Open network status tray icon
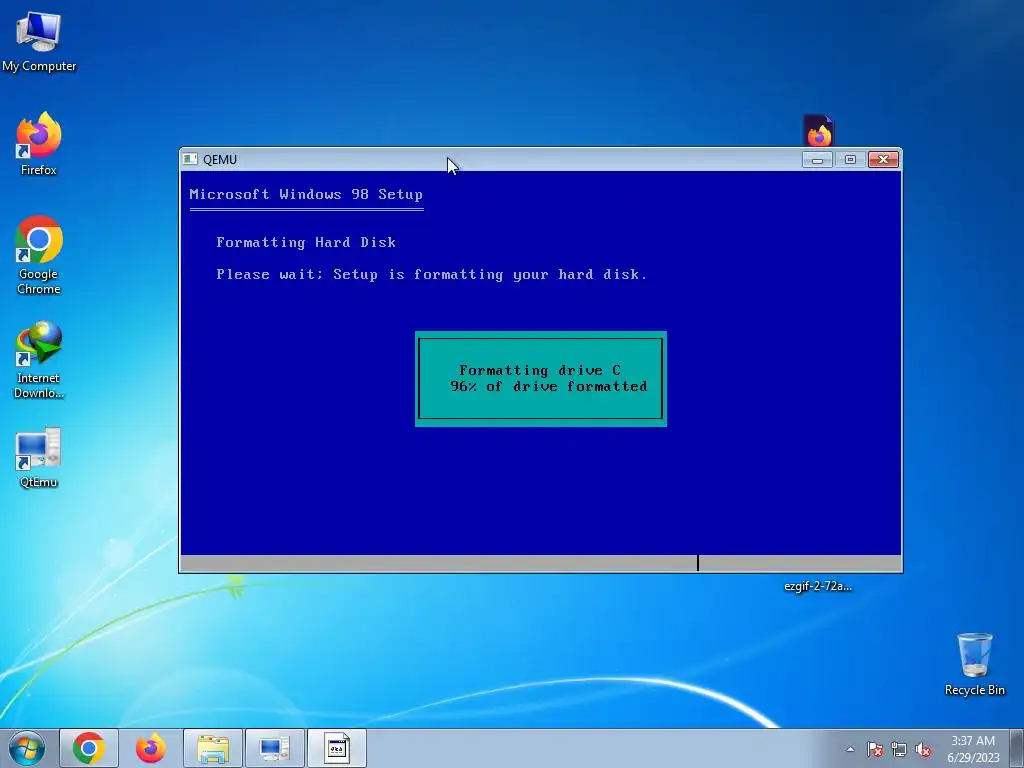 tap(899, 749)
